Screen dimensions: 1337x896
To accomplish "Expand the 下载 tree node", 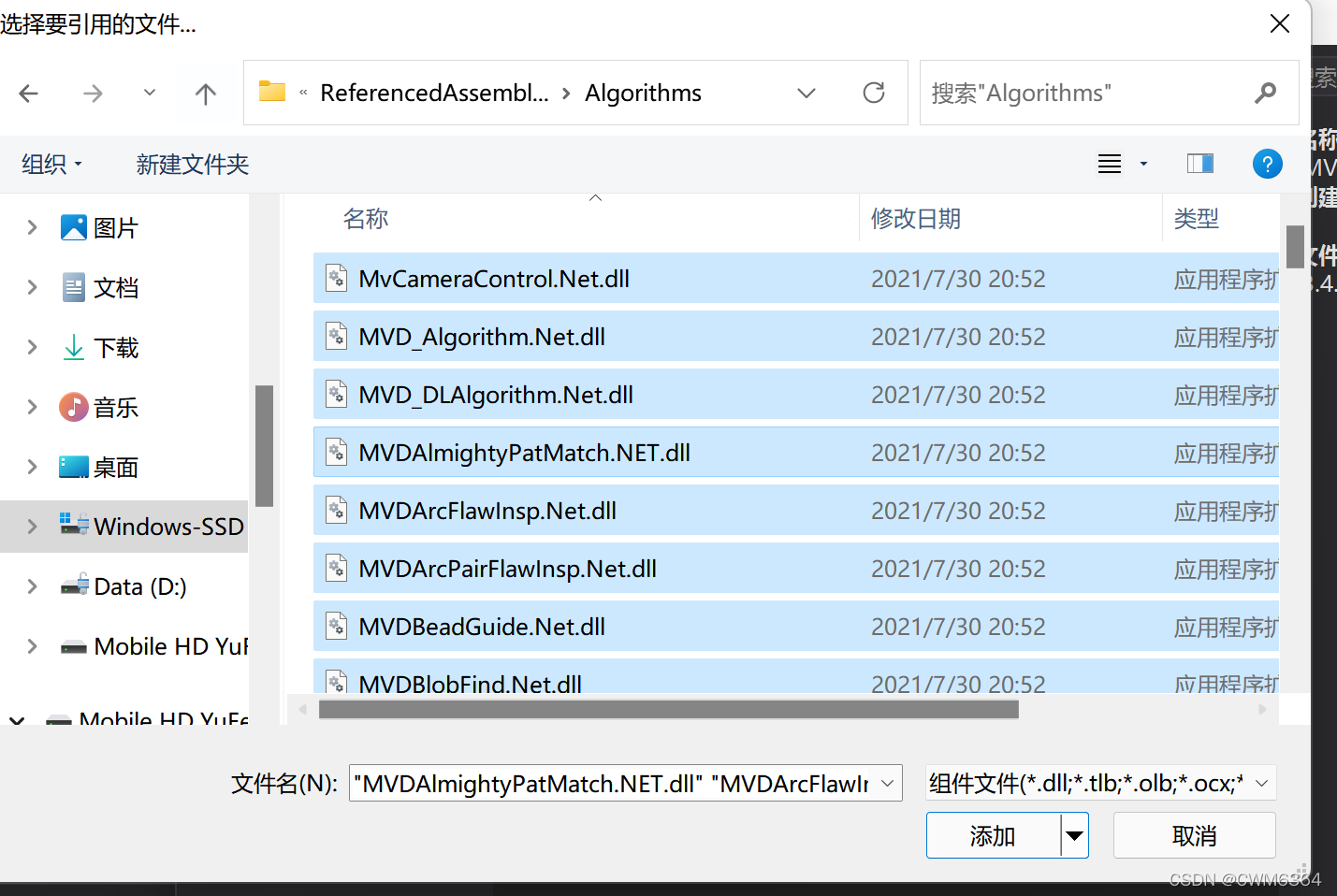I will tap(33, 347).
